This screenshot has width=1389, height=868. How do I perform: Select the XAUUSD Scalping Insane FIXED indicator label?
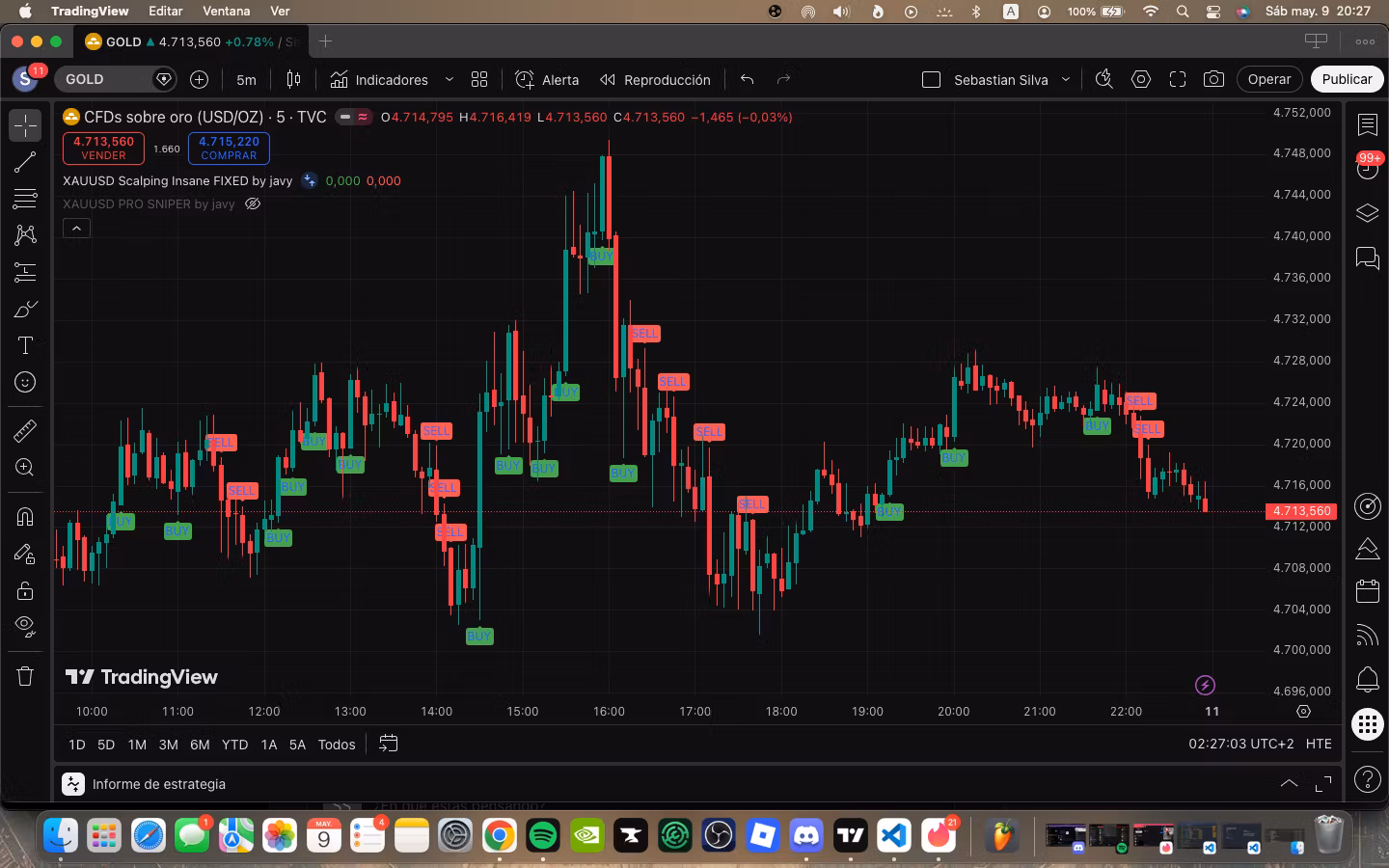[177, 180]
